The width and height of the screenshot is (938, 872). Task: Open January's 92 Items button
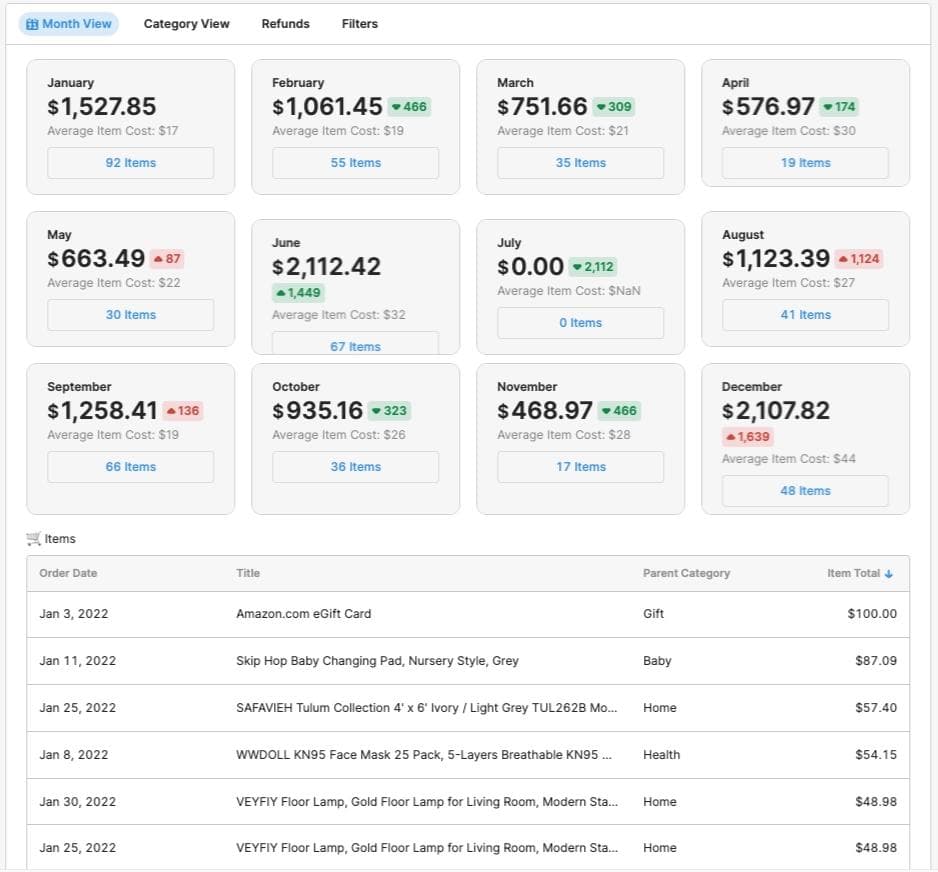pos(130,163)
